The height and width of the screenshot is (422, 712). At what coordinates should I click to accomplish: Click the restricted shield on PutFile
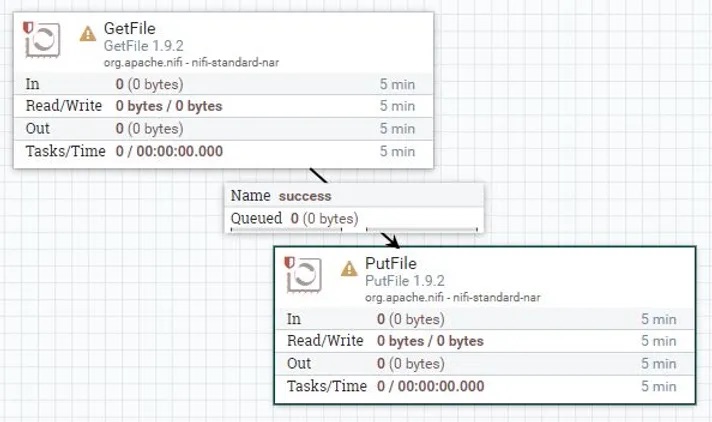289,263
